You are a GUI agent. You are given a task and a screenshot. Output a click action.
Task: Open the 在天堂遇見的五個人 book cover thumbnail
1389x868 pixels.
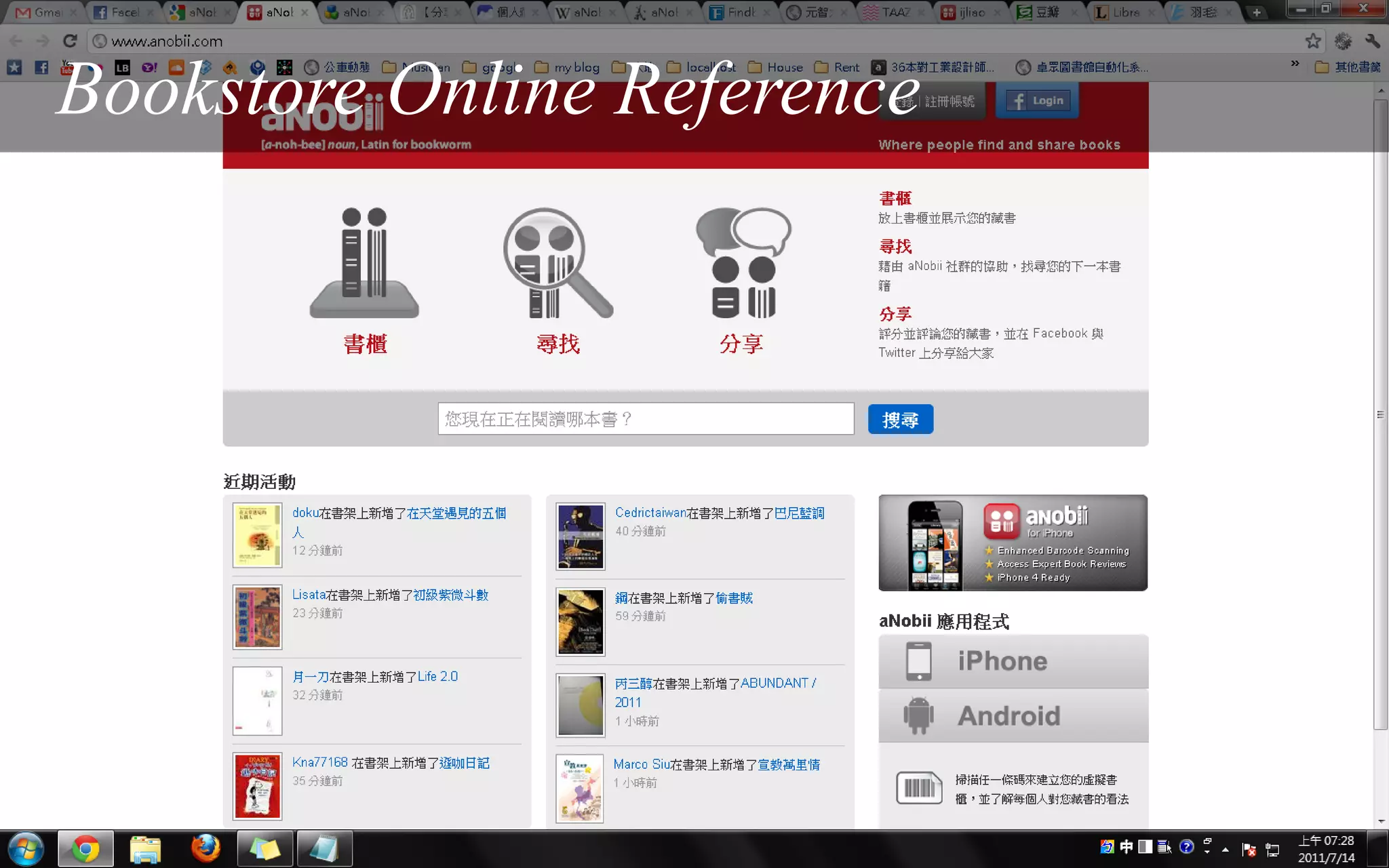(257, 535)
